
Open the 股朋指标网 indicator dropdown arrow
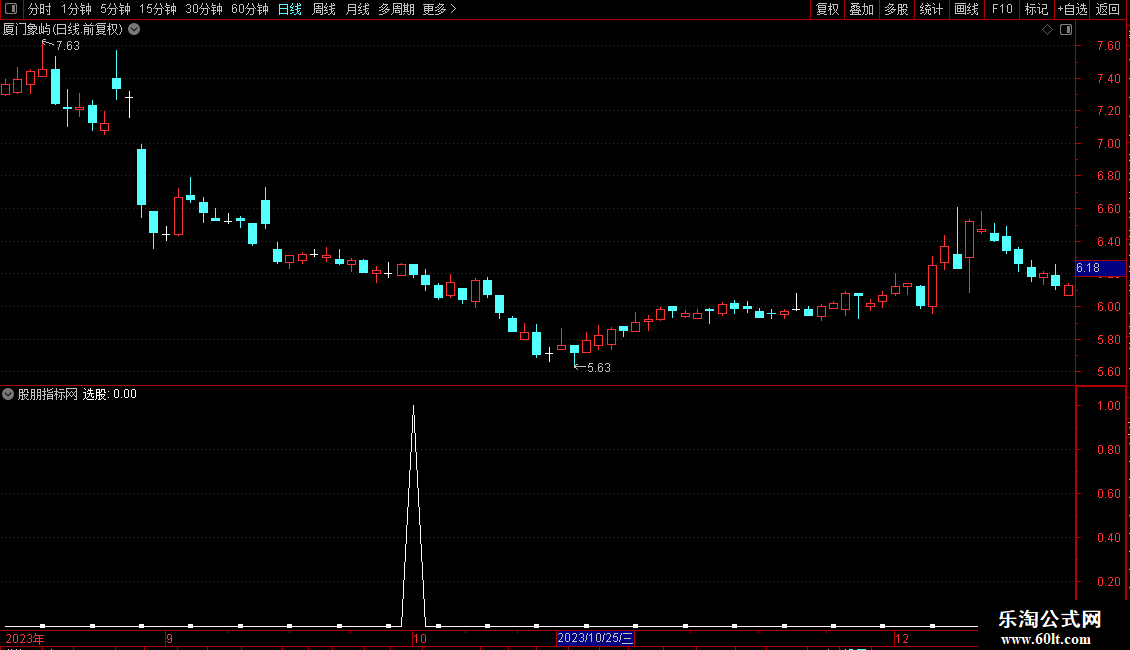pos(8,394)
